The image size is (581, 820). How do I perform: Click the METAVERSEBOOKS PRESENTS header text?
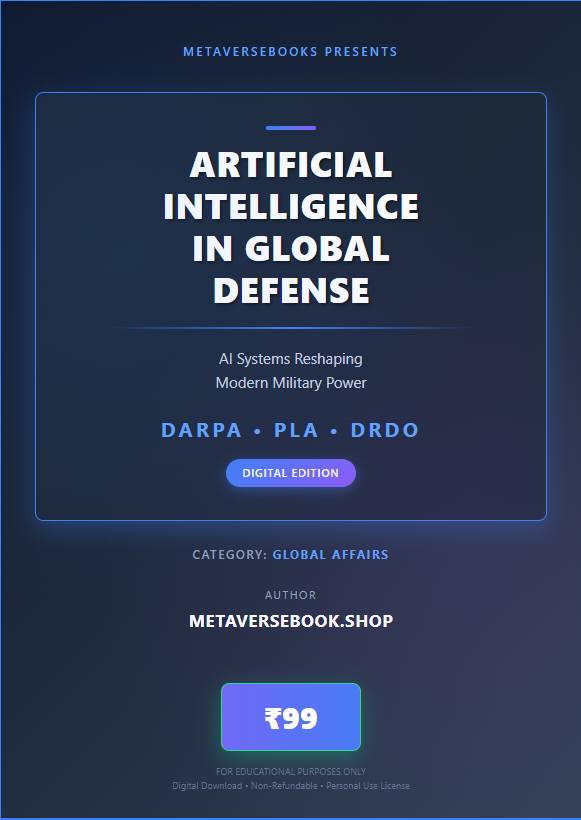(290, 52)
